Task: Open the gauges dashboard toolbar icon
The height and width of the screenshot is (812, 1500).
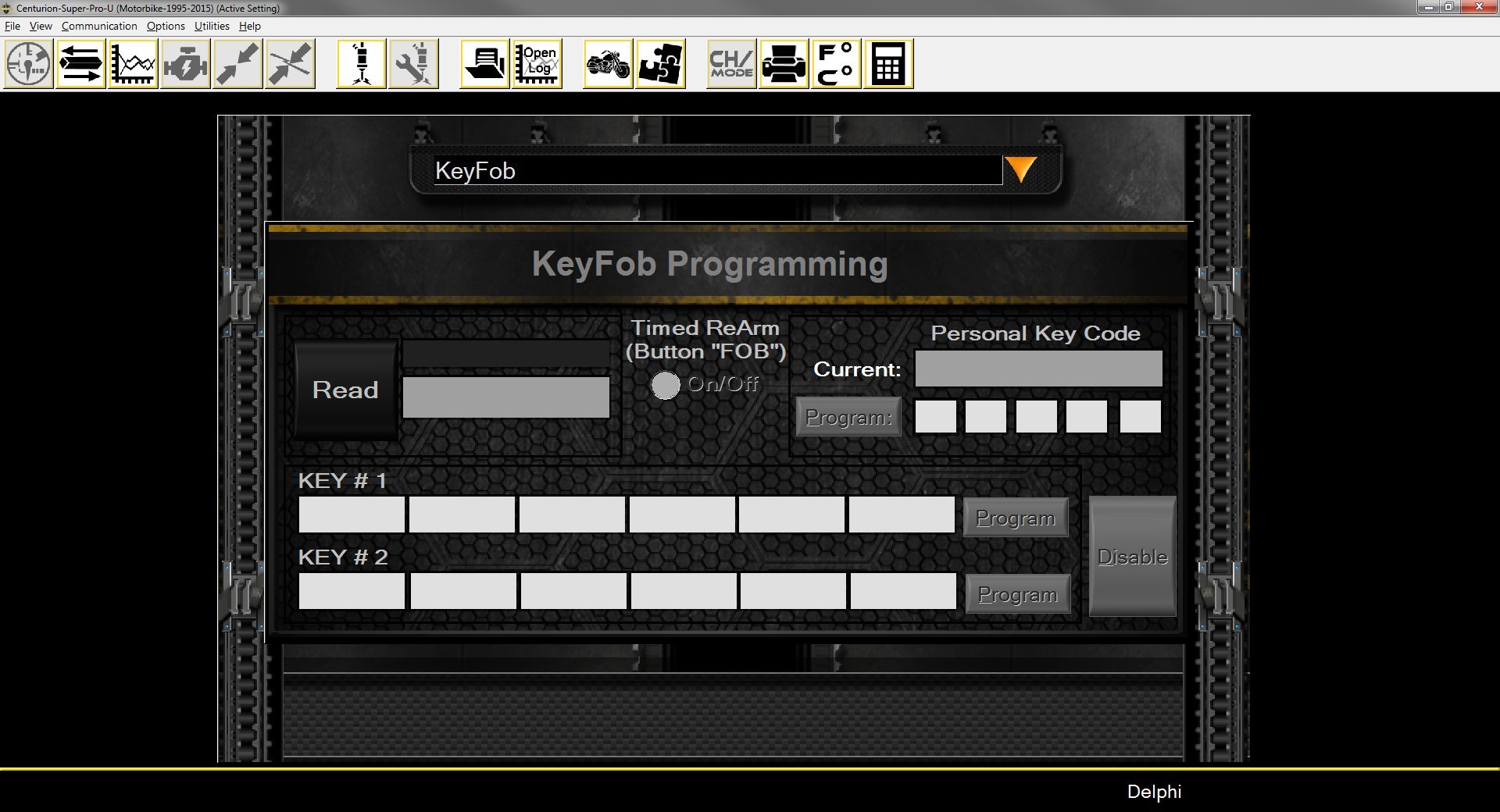Action: point(29,64)
